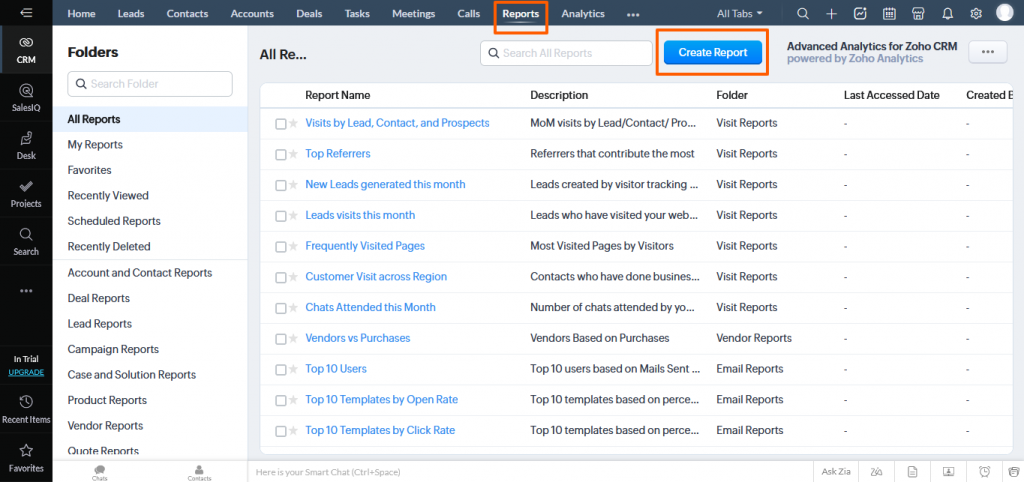
Task: Click the UPGRADE trial link
Action: coord(26,372)
